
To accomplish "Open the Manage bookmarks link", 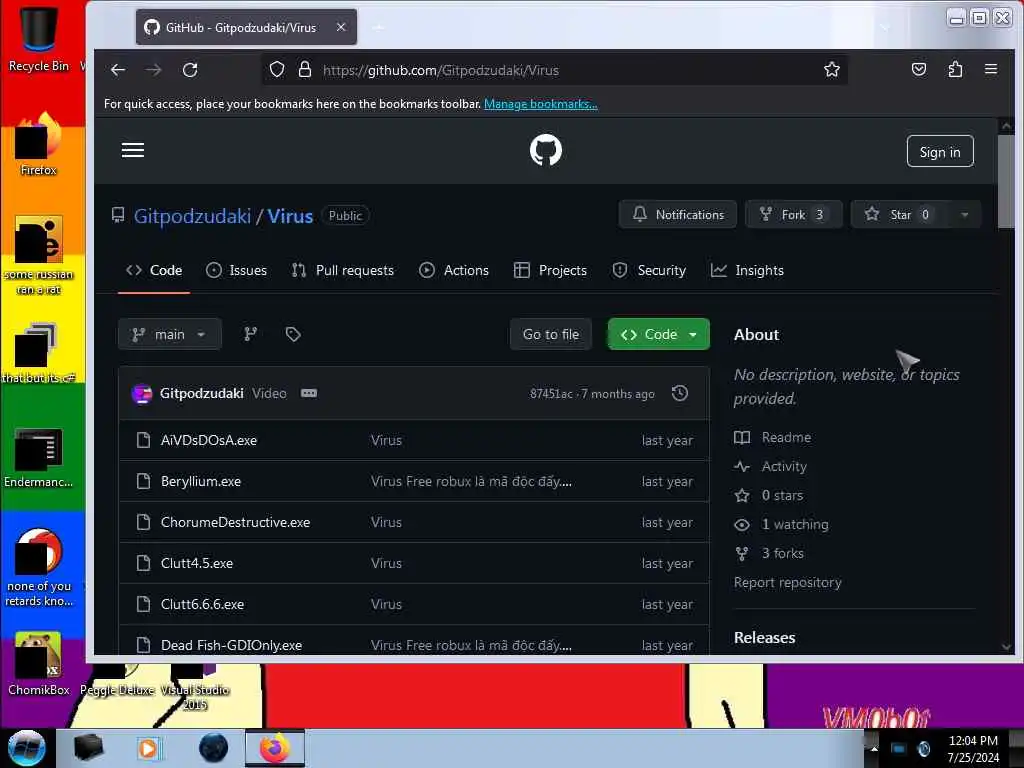I will point(541,104).
